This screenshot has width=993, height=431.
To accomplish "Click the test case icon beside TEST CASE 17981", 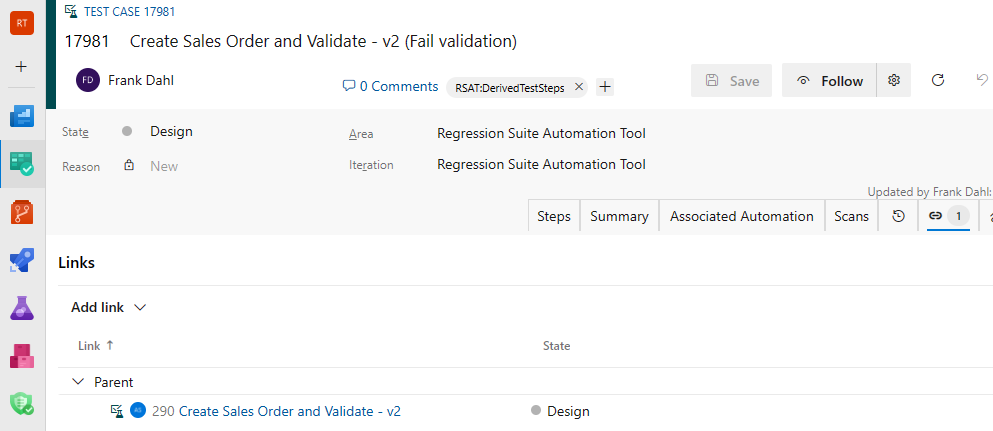I will (72, 11).
